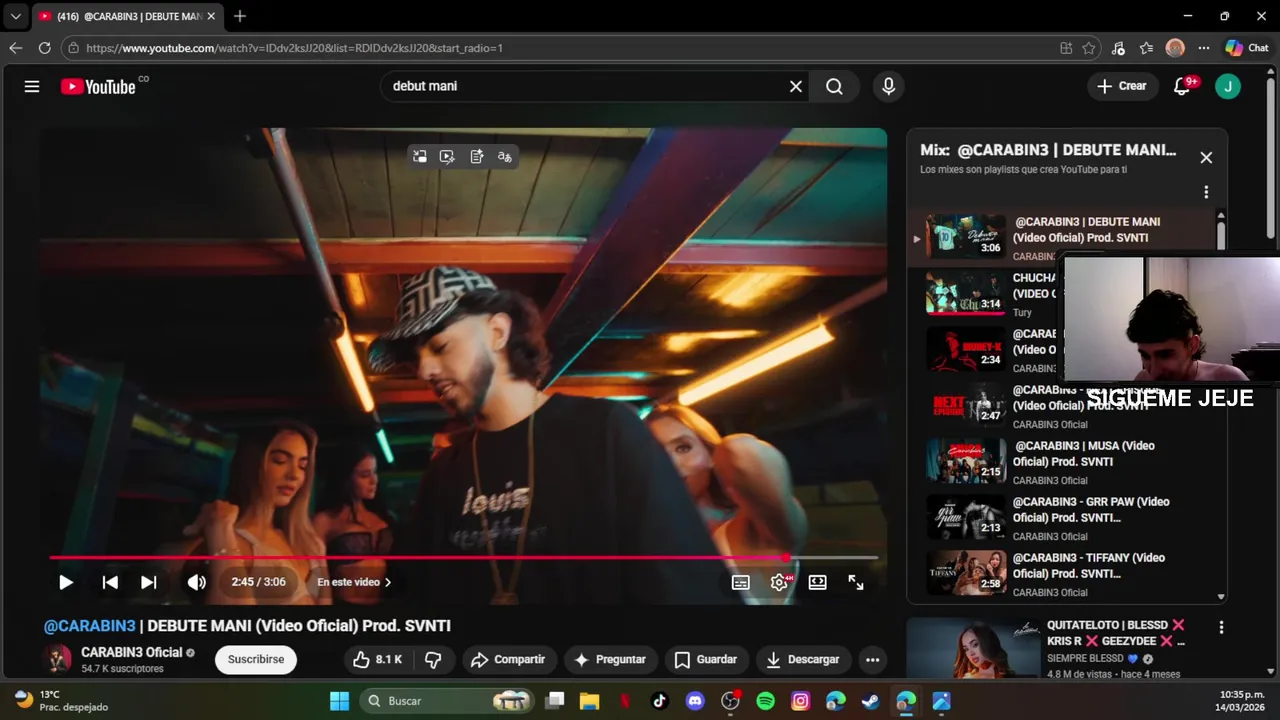Go to YouTube home via logo
The width and height of the screenshot is (1280, 720).
(96, 86)
